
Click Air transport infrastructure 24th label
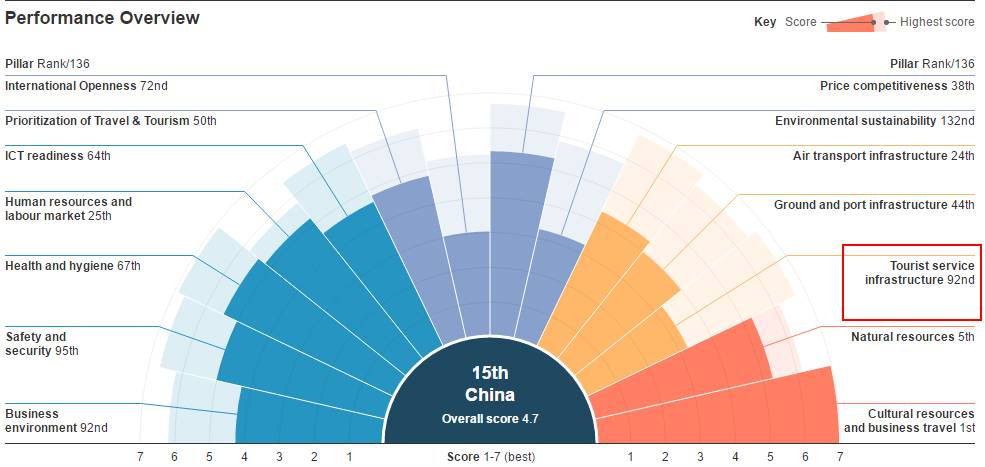[x=884, y=155]
